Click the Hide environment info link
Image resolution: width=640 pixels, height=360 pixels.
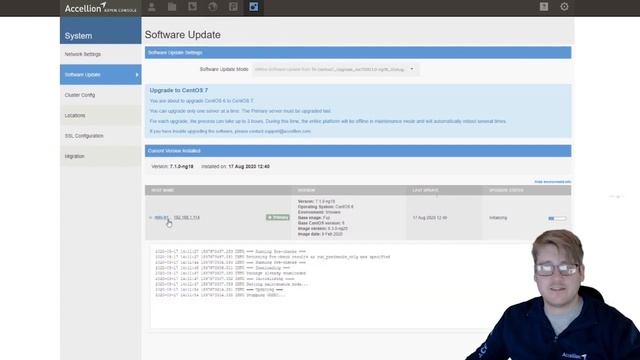tap(553, 182)
